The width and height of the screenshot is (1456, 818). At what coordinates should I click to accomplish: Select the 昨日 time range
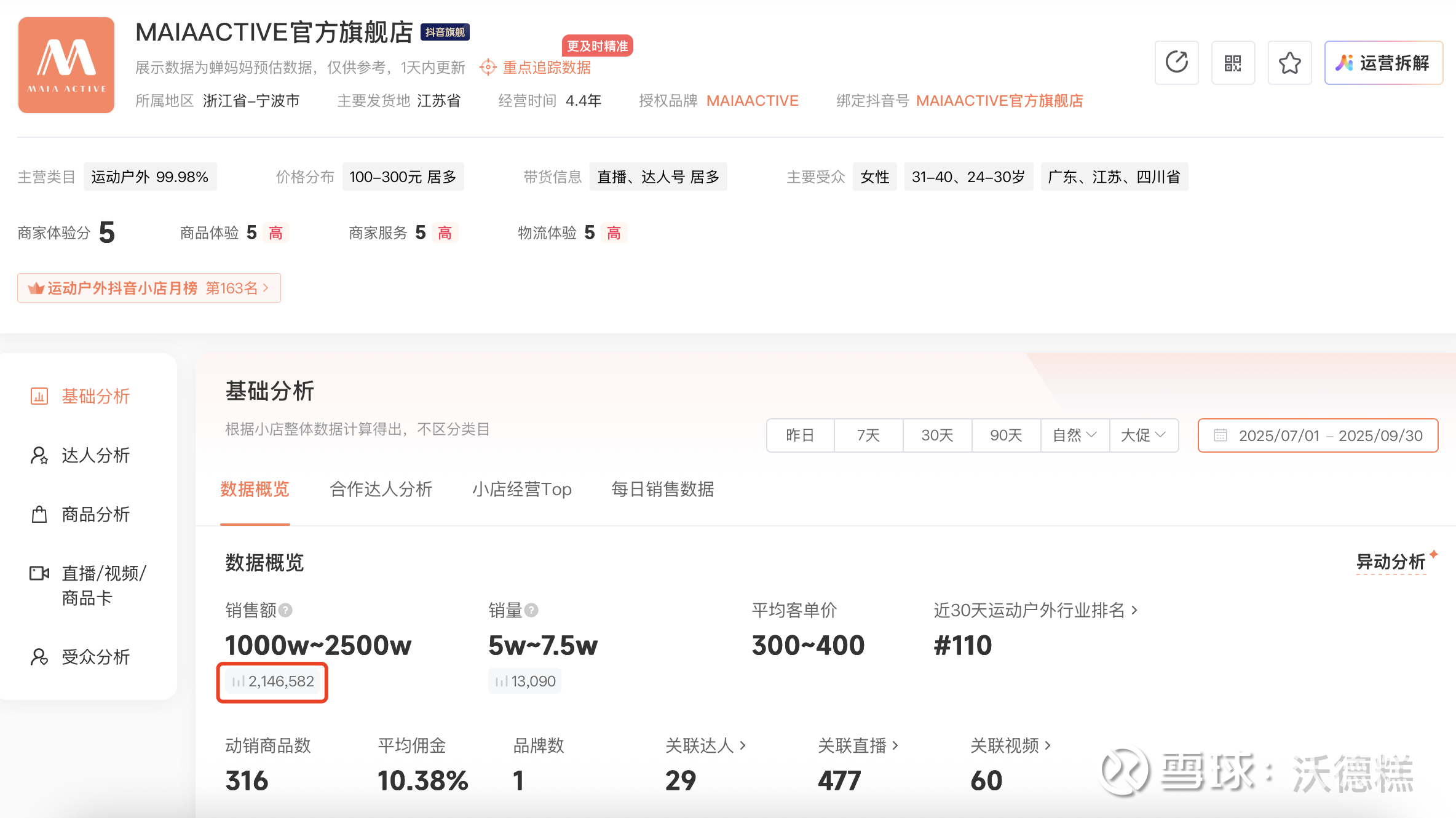point(800,435)
